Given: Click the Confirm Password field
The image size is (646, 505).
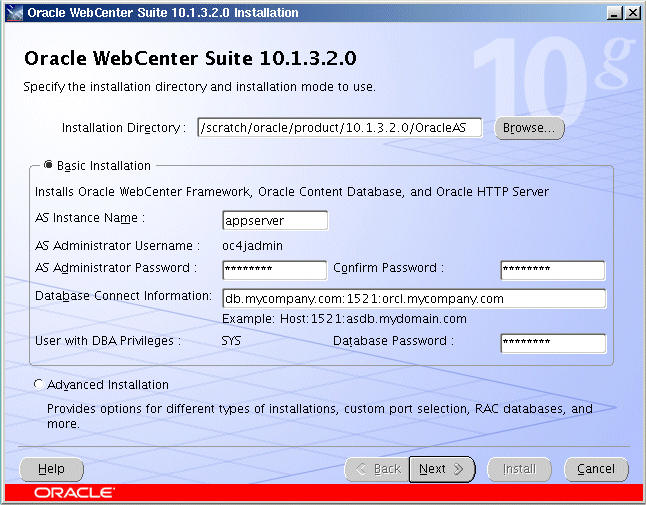Looking at the screenshot, I should click(553, 270).
